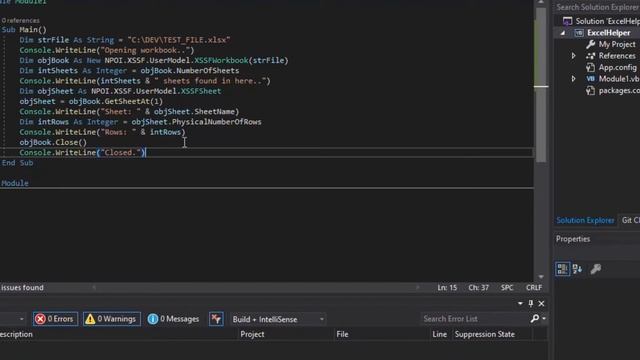Click the End Sub line
Screen dimensions: 640x360
coord(18,162)
